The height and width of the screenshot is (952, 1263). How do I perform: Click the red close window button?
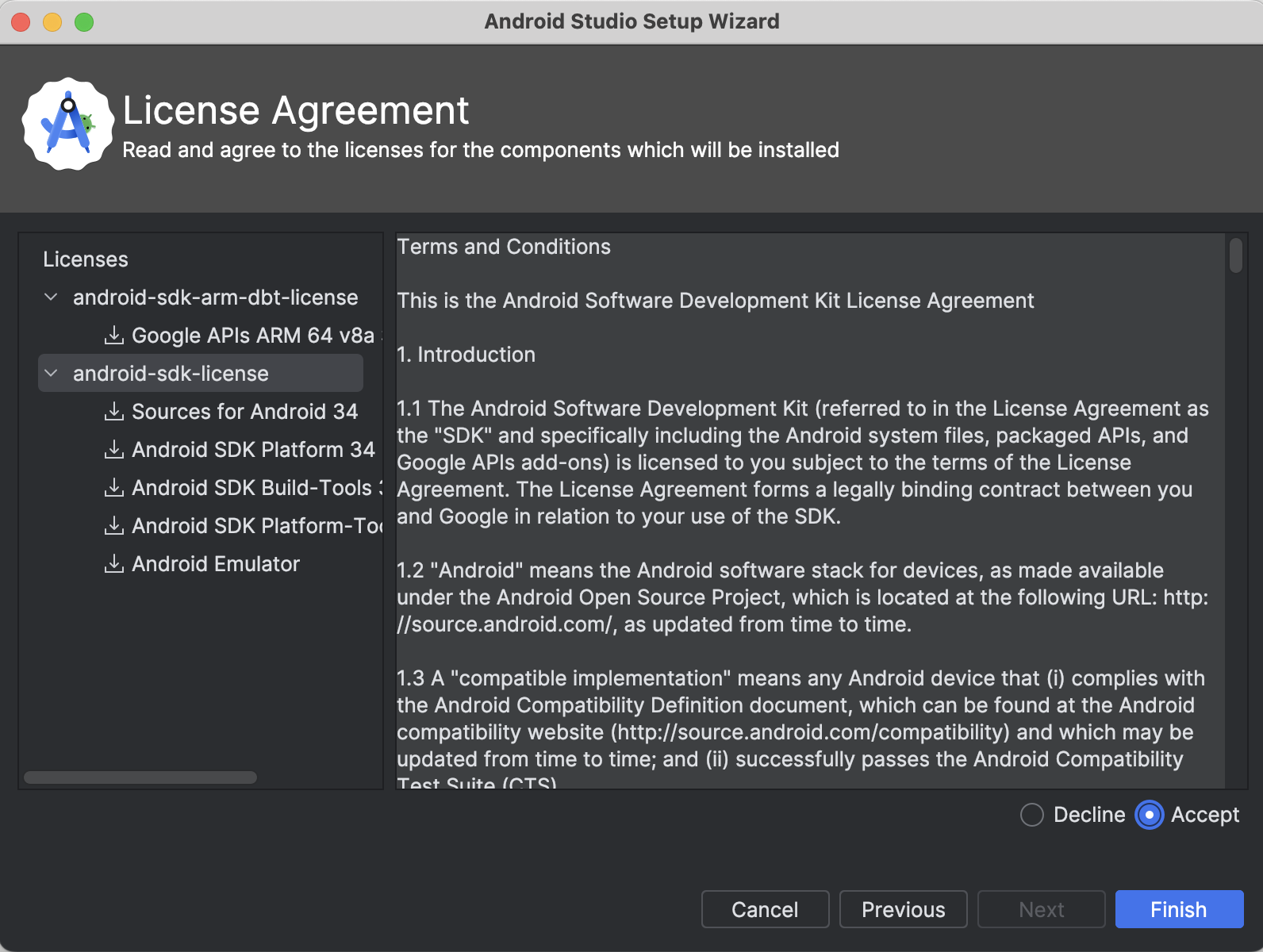coord(21,22)
